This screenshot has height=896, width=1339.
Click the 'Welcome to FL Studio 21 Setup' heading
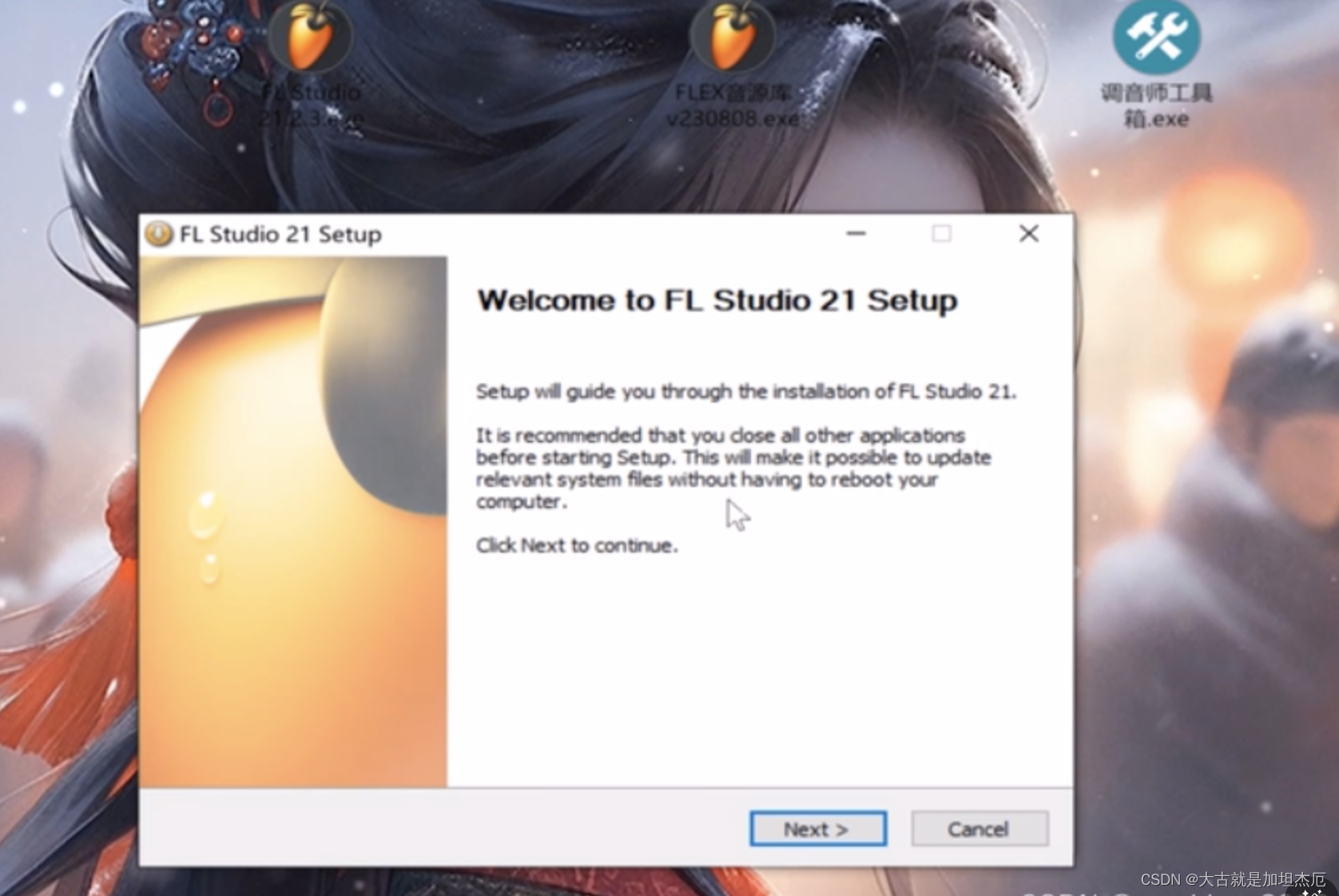click(717, 301)
